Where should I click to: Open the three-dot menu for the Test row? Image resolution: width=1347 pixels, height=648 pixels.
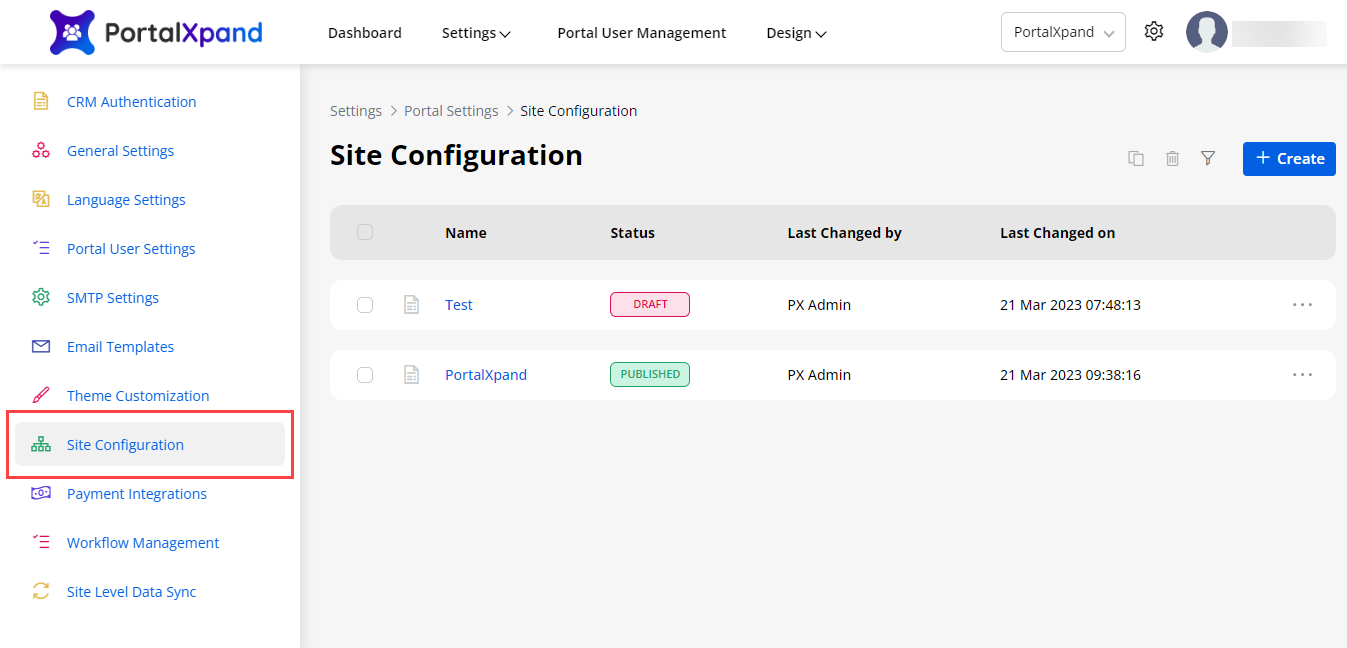pyautogui.click(x=1302, y=305)
